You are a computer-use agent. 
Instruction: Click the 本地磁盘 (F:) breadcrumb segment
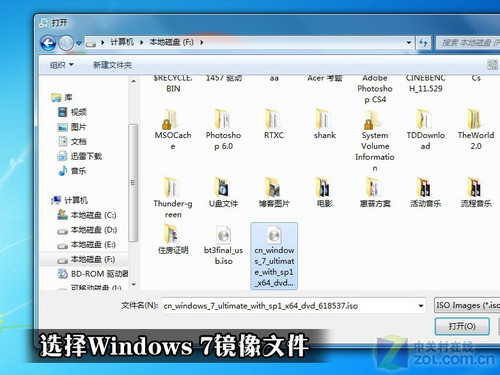[x=171, y=42]
